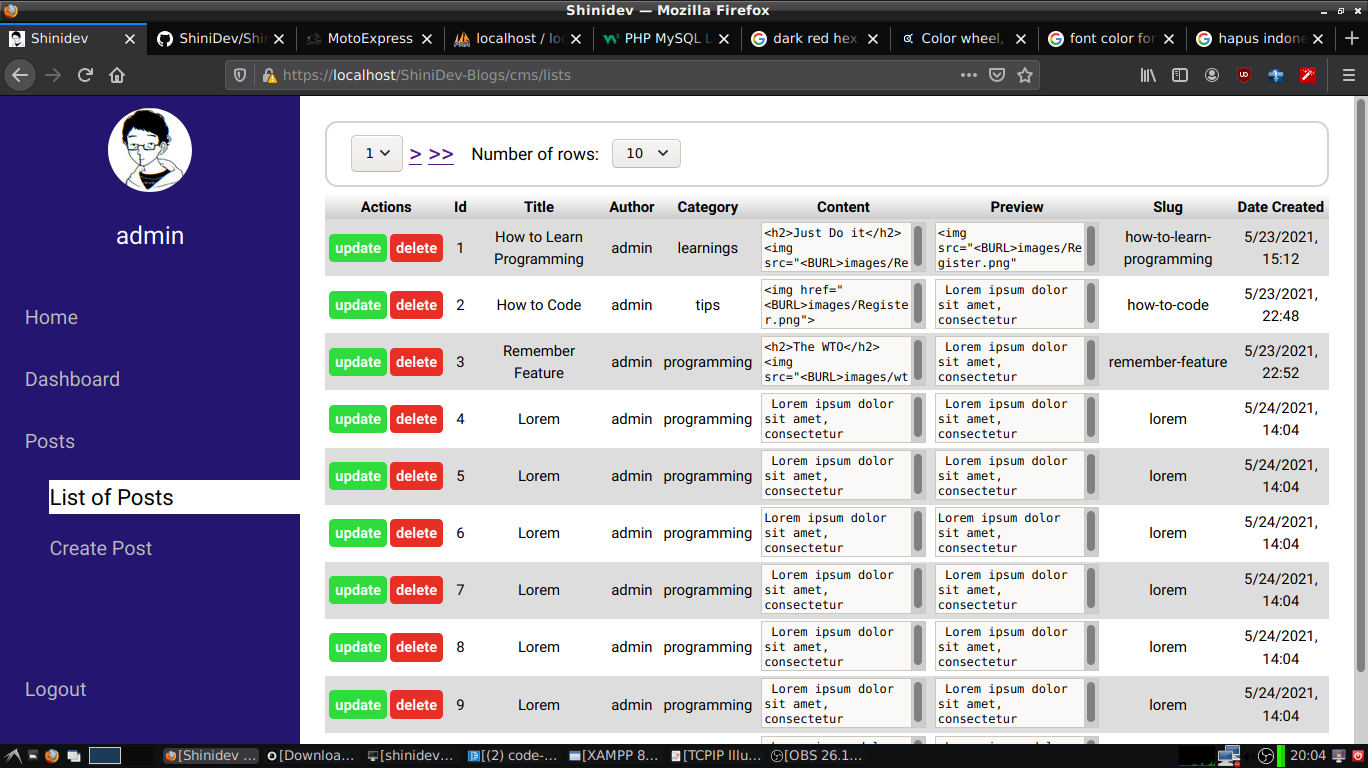1368x768 pixels.
Task: Switch to the XAMPP window in taskbar
Action: pos(614,756)
